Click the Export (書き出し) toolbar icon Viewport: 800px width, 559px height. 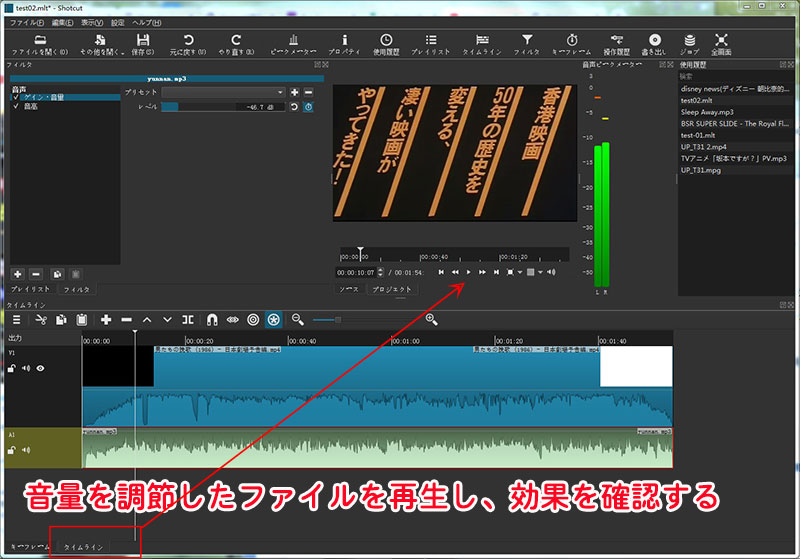(655, 40)
